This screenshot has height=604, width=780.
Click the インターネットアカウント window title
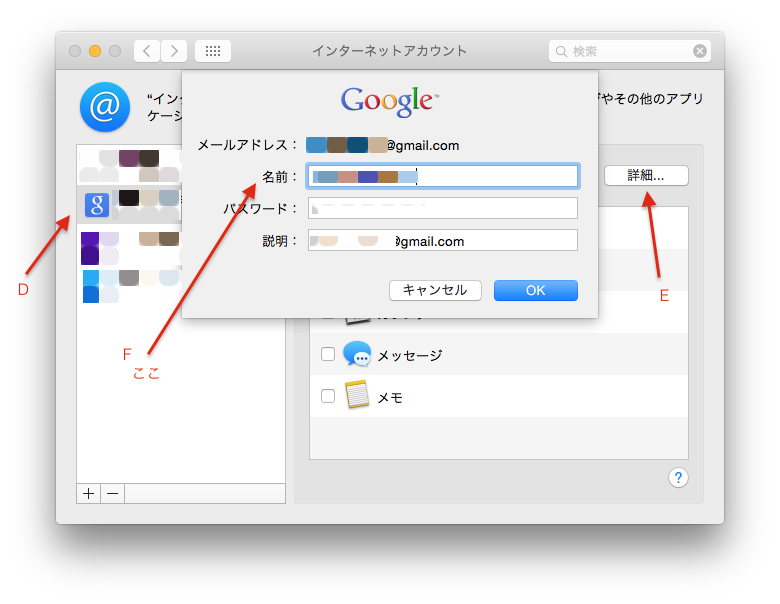pos(390,51)
